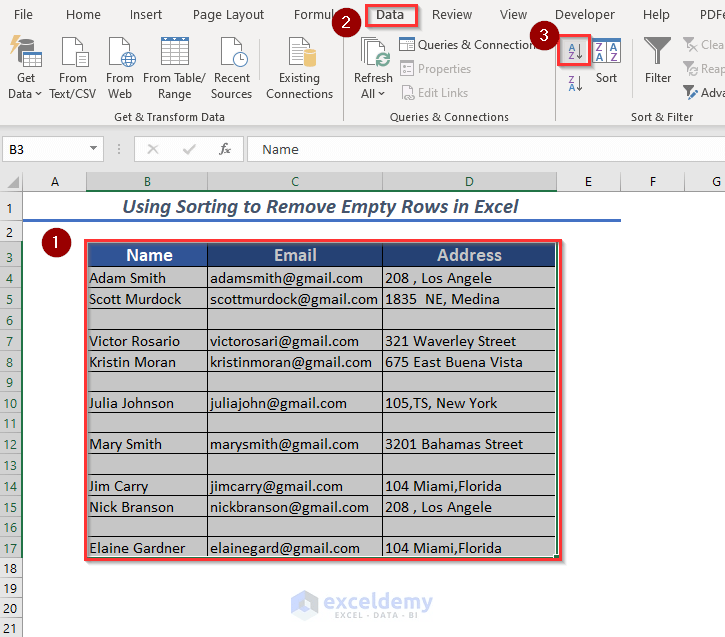Clear the applied filter
Screen dimensions: 725x637
(703, 45)
